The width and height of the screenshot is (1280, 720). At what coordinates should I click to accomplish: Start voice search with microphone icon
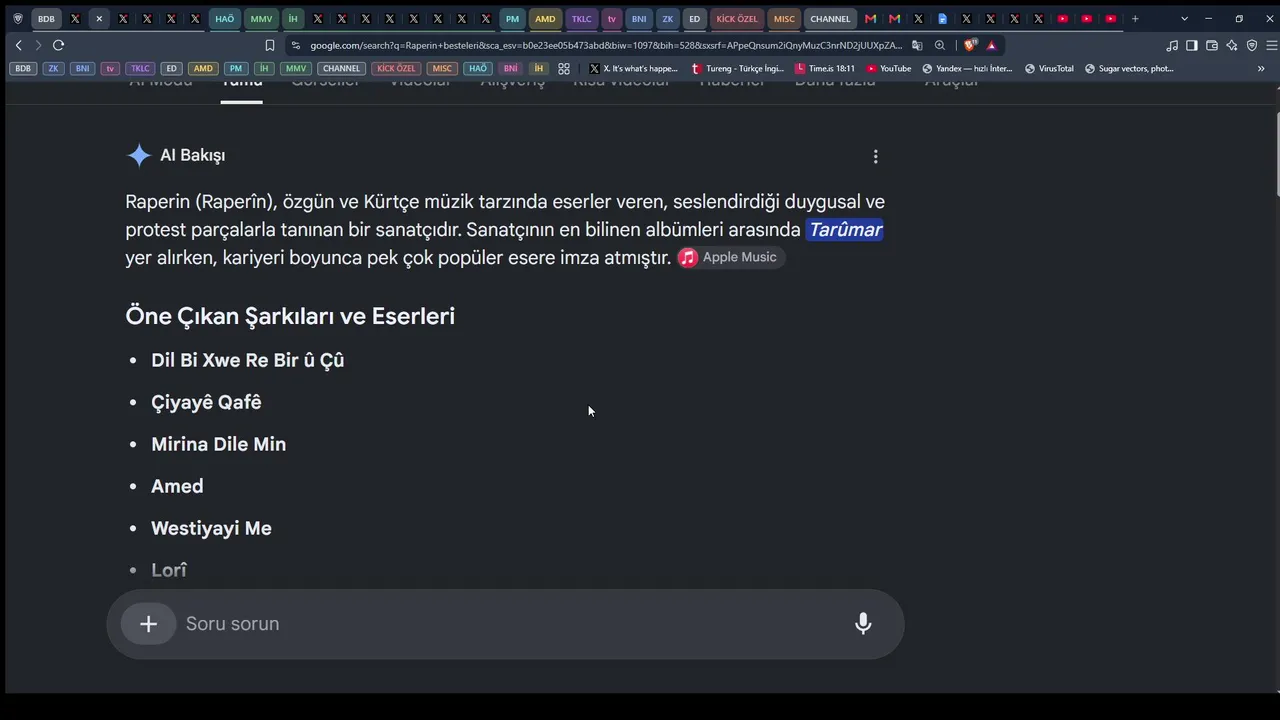point(863,624)
